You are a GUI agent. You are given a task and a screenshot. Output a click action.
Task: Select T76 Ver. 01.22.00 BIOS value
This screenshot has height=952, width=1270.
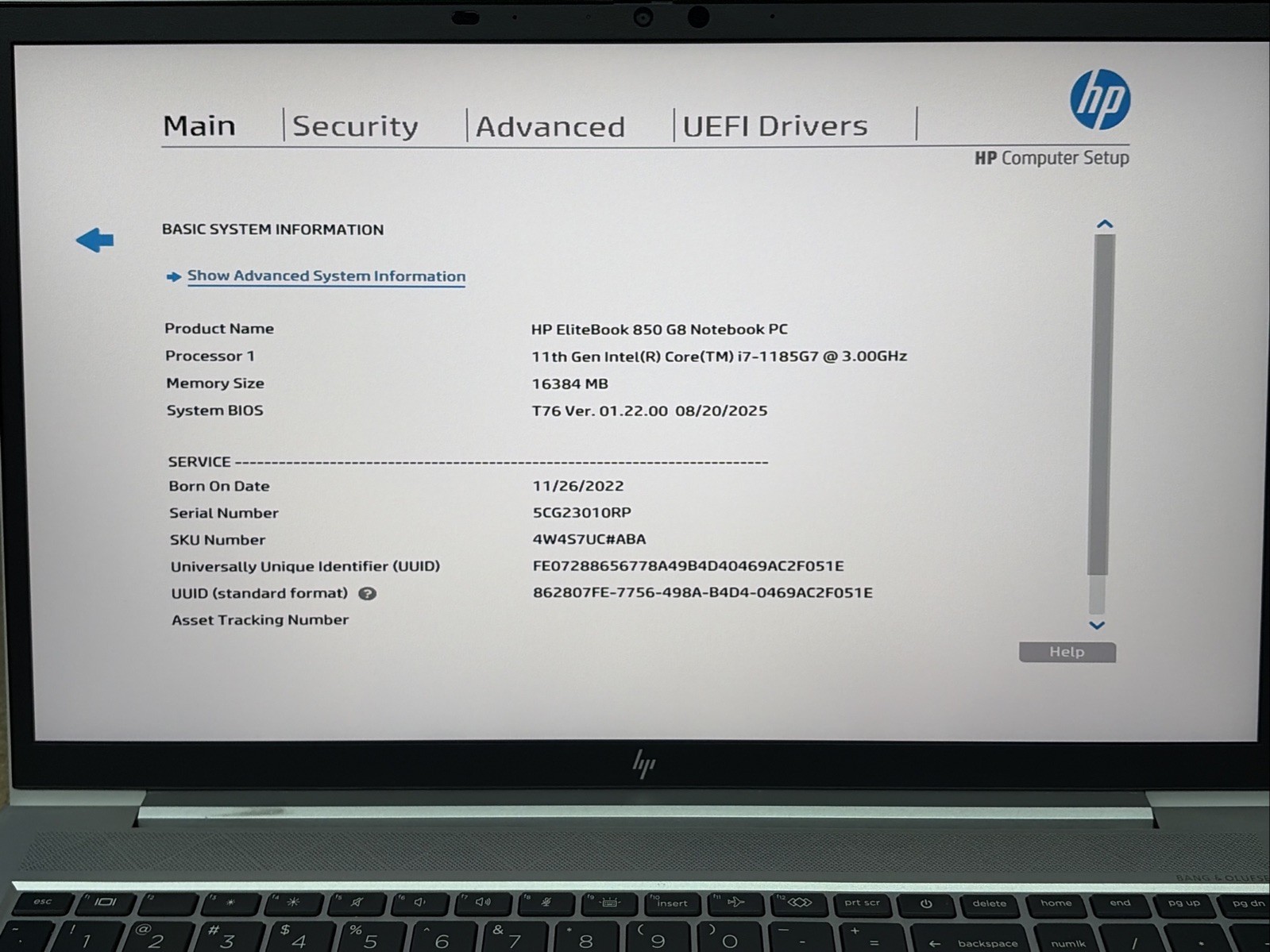(x=649, y=410)
